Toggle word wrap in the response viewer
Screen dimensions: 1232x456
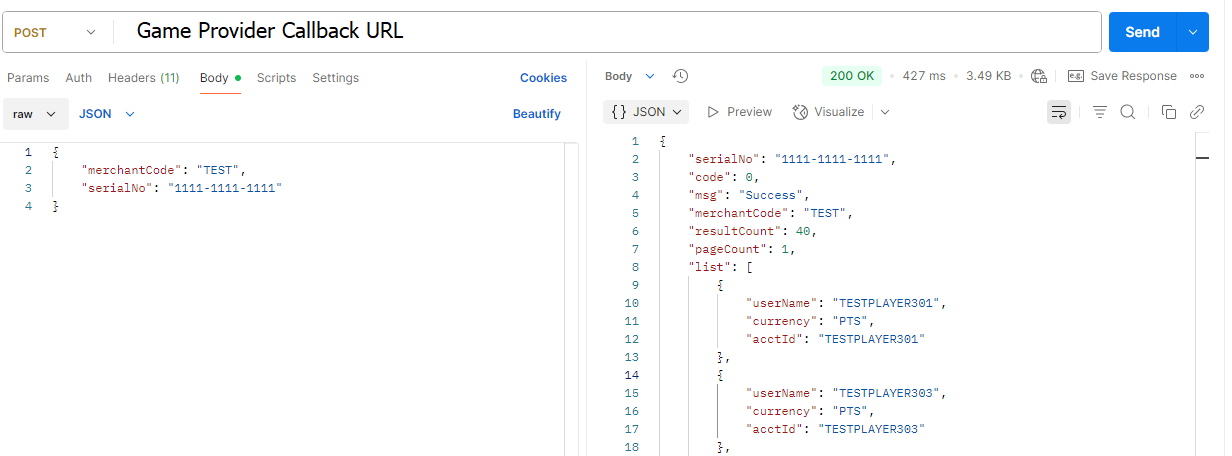(x=1058, y=112)
